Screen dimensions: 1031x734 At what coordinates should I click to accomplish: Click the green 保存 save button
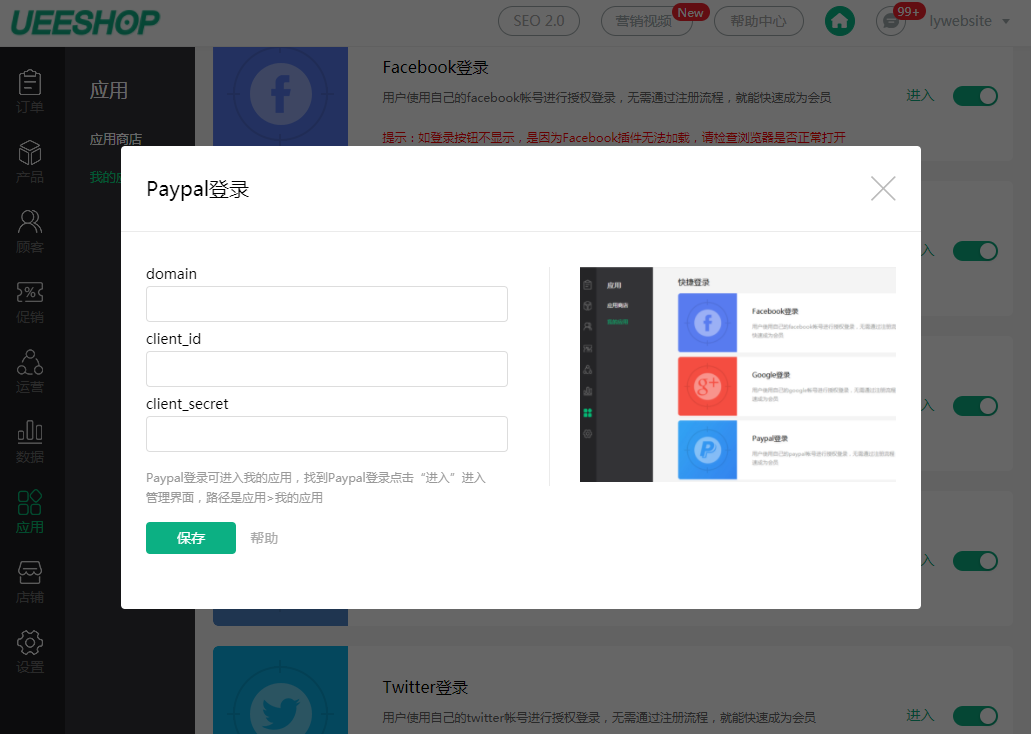[191, 538]
